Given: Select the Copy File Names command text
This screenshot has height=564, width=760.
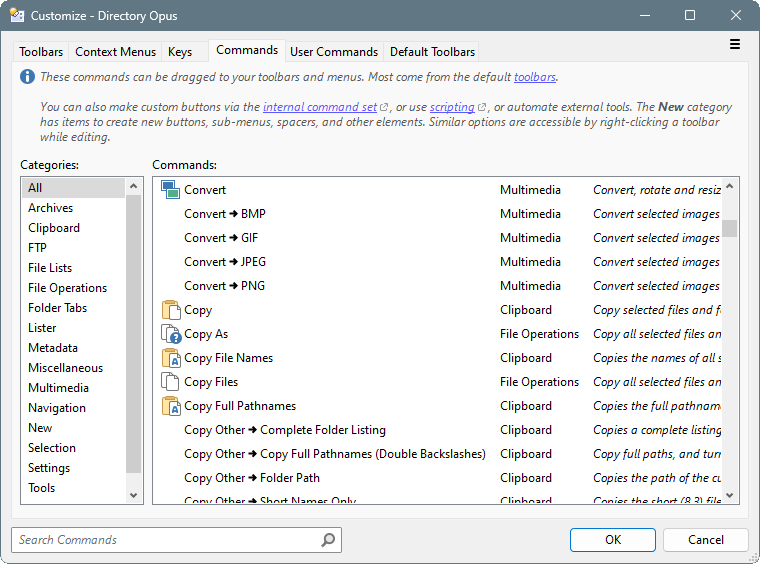Looking at the screenshot, I should (229, 358).
